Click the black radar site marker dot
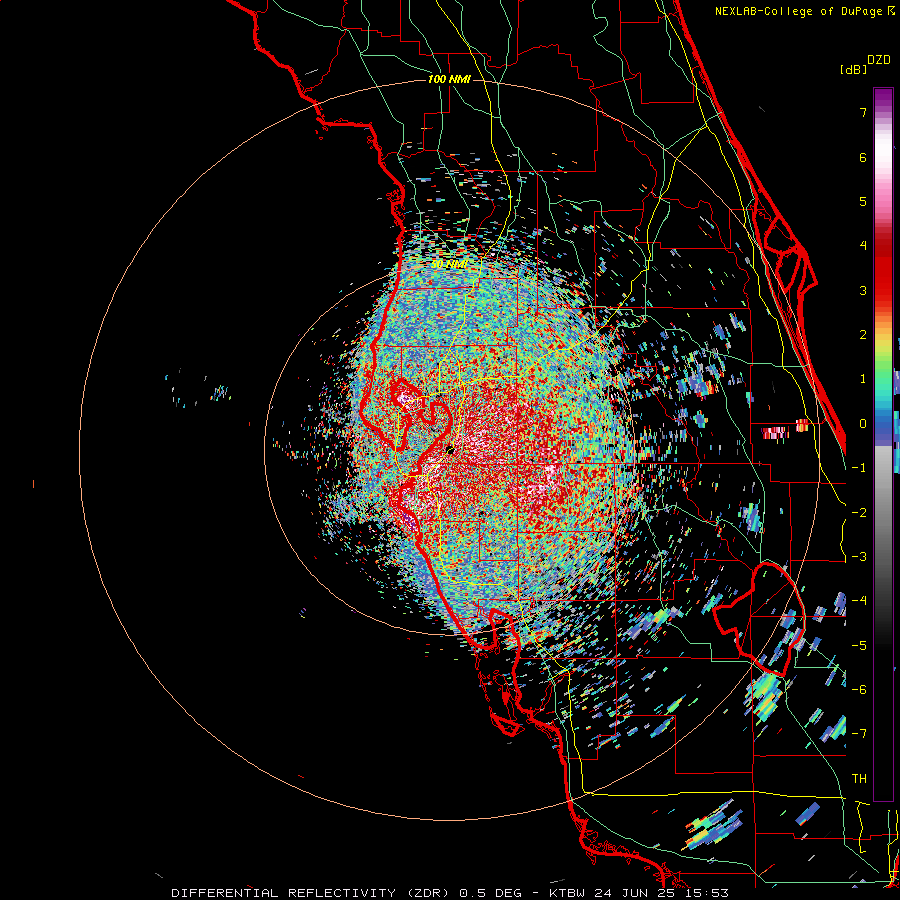Image resolution: width=900 pixels, height=900 pixels. coord(451,450)
